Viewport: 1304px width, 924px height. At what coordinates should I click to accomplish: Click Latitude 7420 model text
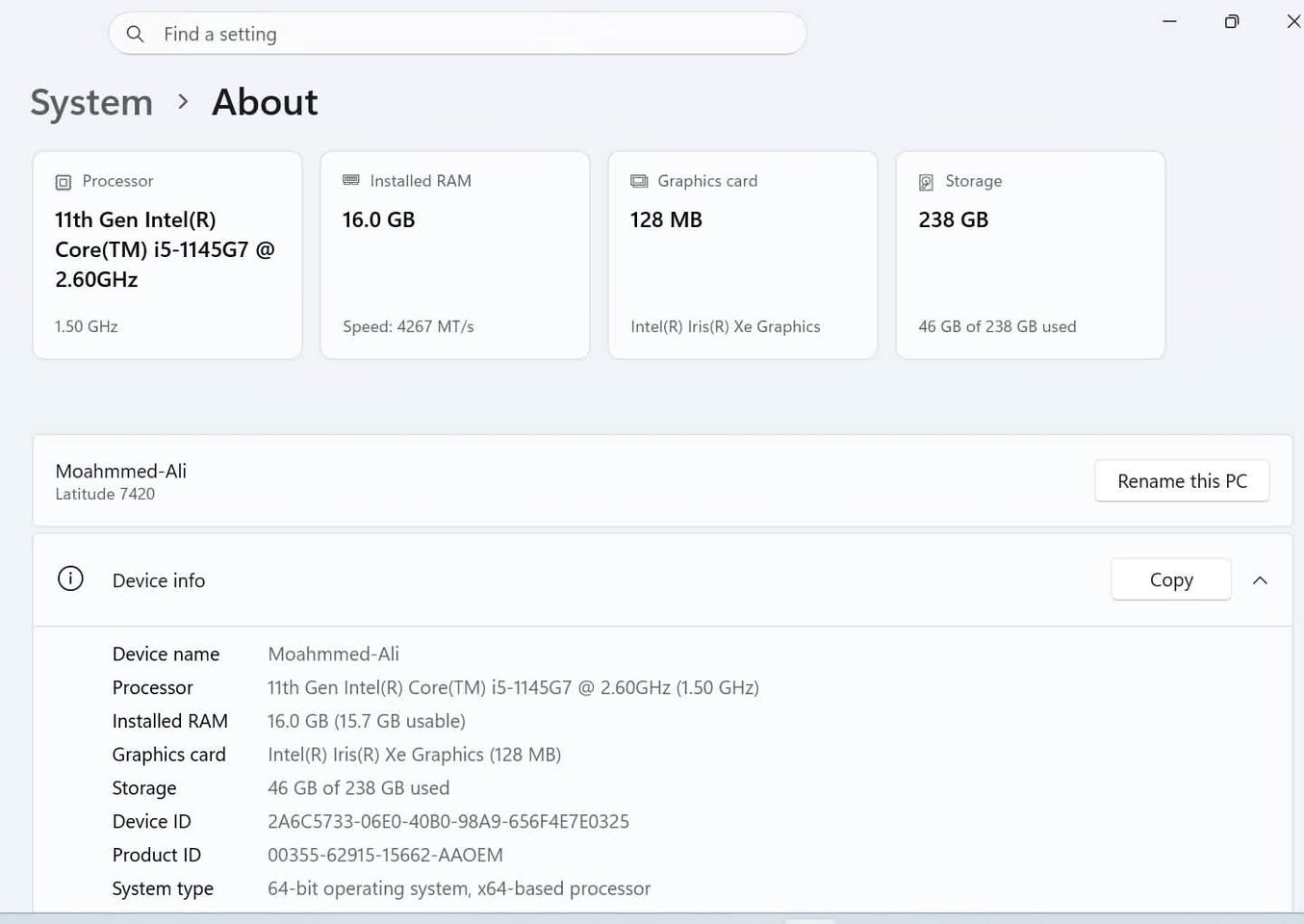tap(105, 494)
